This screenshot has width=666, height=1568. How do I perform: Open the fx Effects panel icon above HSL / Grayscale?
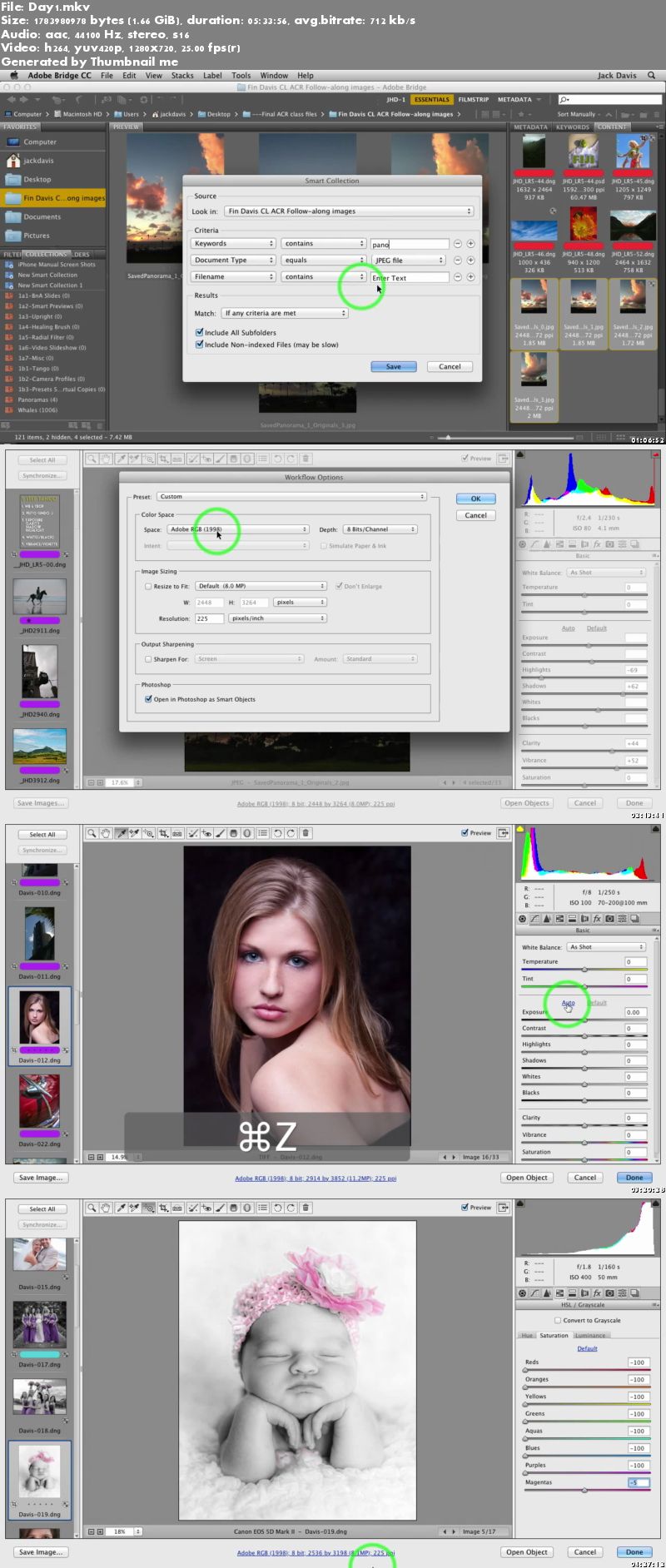[597, 1293]
